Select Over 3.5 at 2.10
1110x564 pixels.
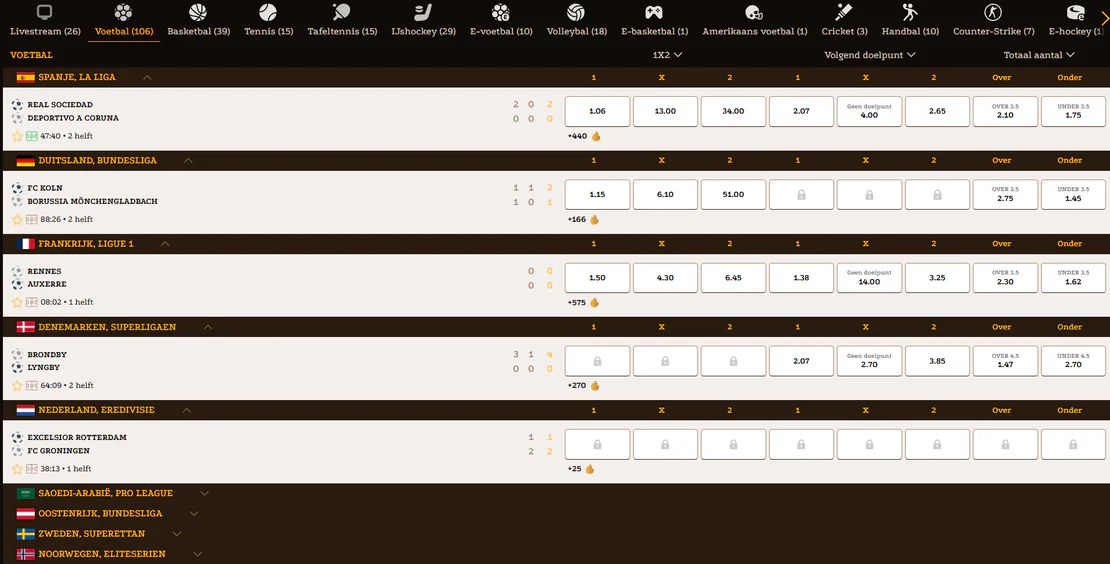tap(1005, 111)
